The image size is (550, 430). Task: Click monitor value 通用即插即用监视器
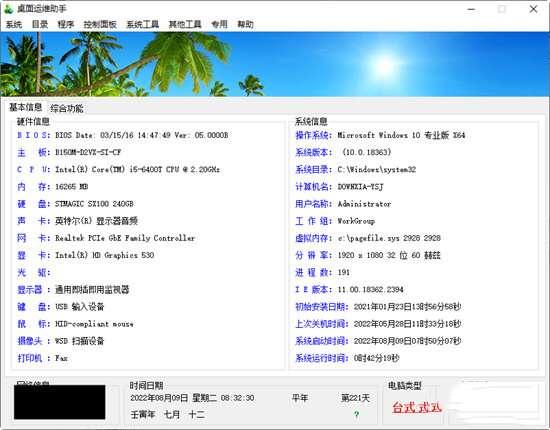92,290
